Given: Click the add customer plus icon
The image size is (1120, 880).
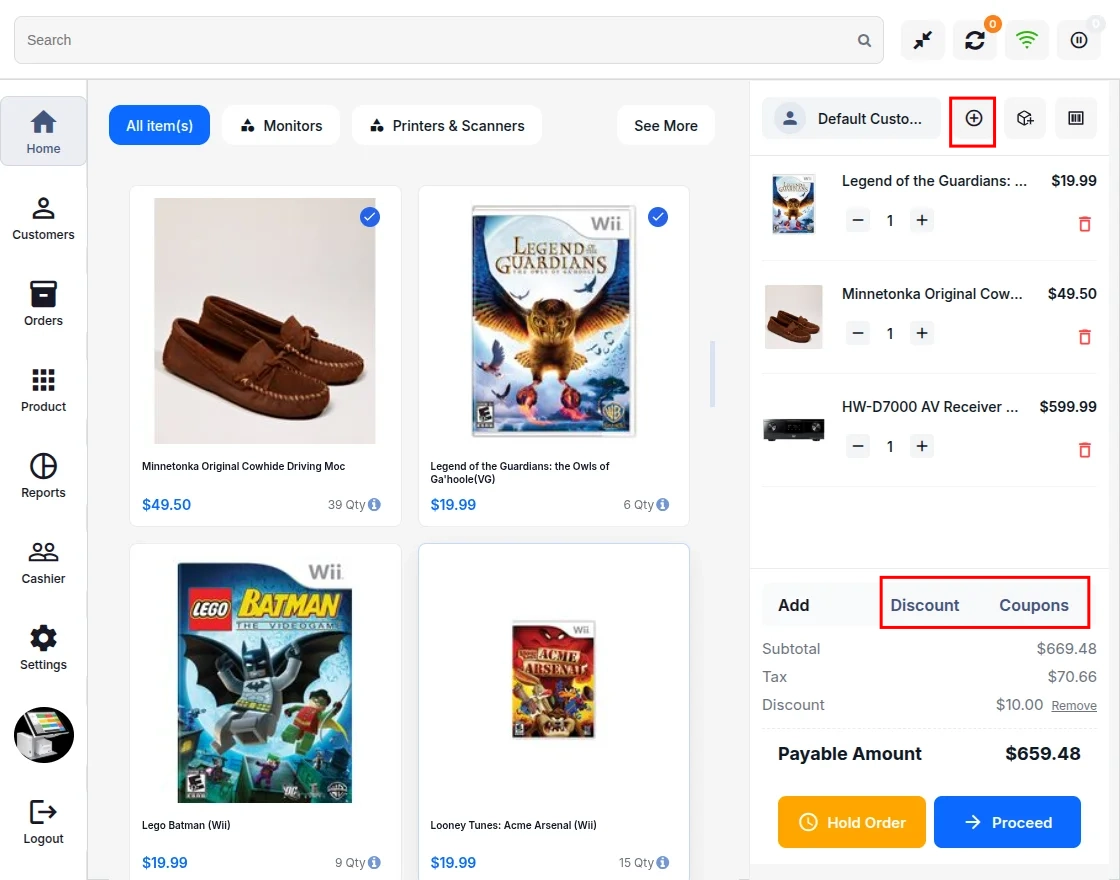Looking at the screenshot, I should click(974, 119).
